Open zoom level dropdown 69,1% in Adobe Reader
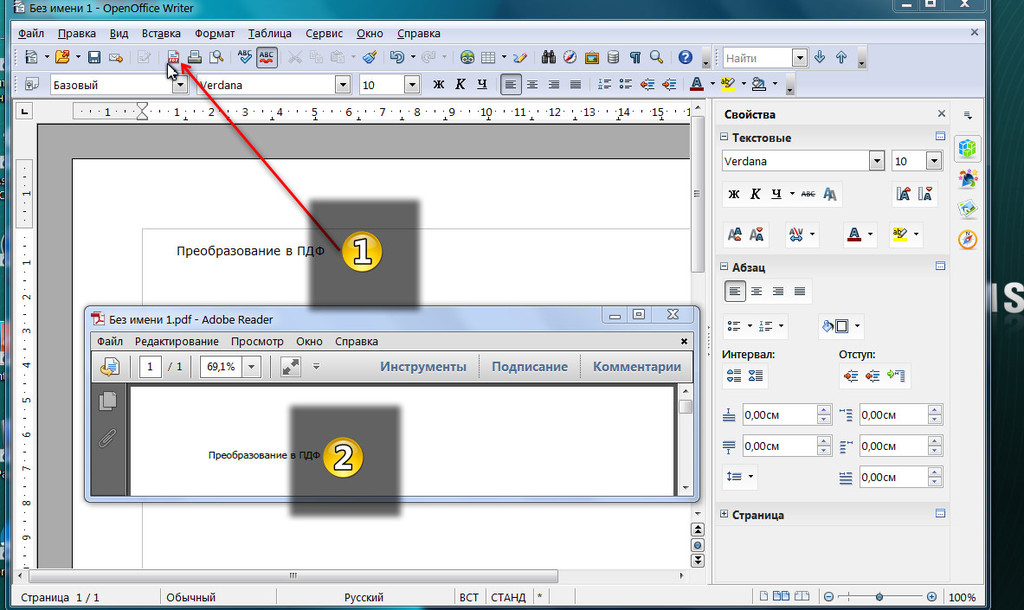 [x=251, y=366]
